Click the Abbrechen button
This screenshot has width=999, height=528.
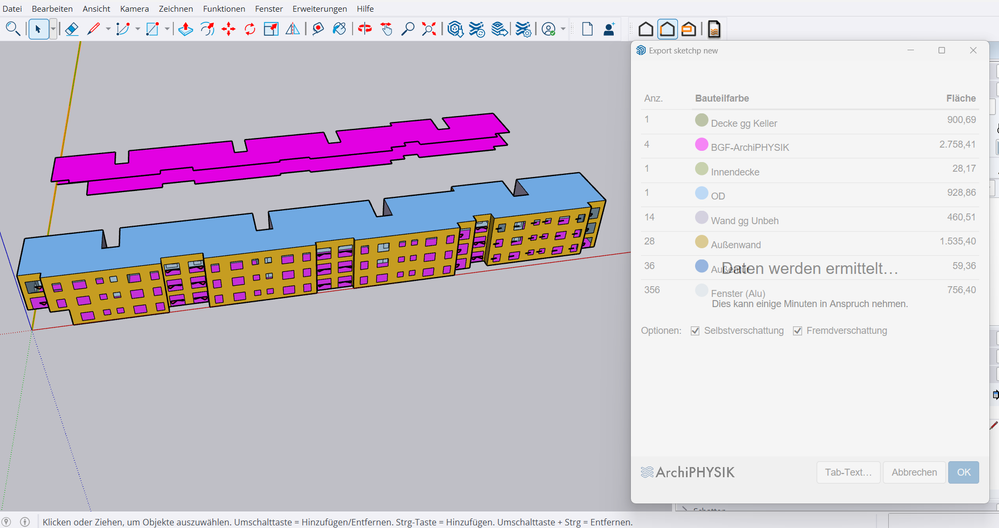pyautogui.click(x=914, y=472)
